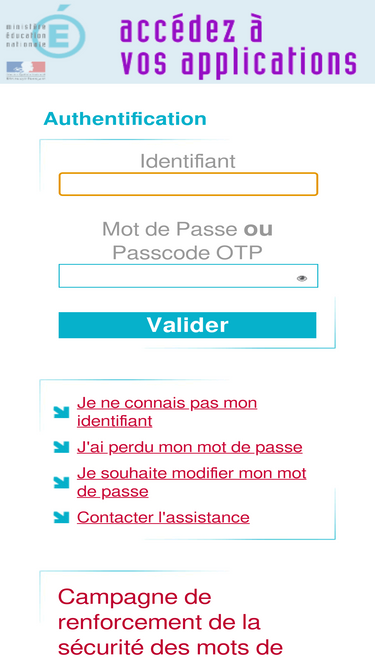
Task: Click the Authentification heading
Action: (125, 119)
